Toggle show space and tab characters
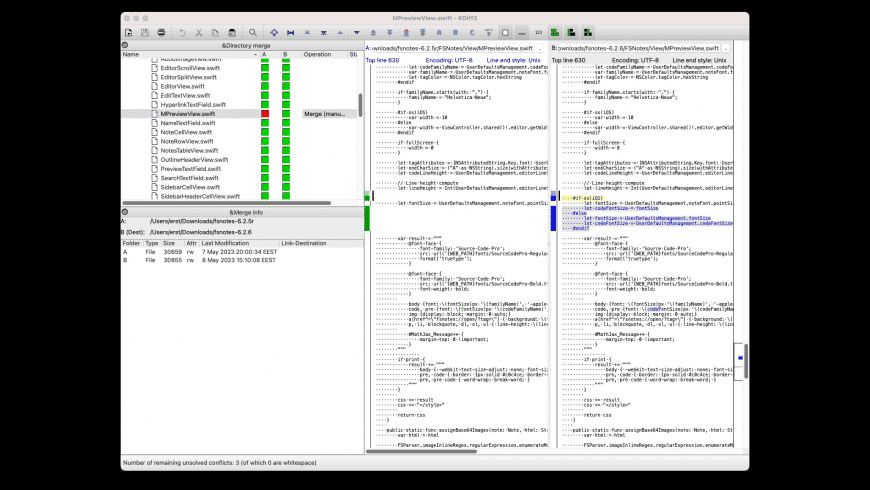Viewport: 870px width, 490px height. (505, 33)
